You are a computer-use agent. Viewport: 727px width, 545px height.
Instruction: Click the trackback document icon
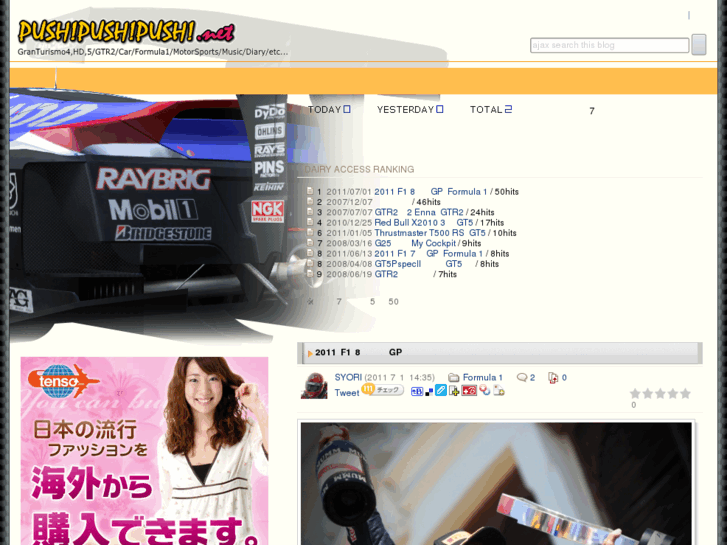(553, 378)
